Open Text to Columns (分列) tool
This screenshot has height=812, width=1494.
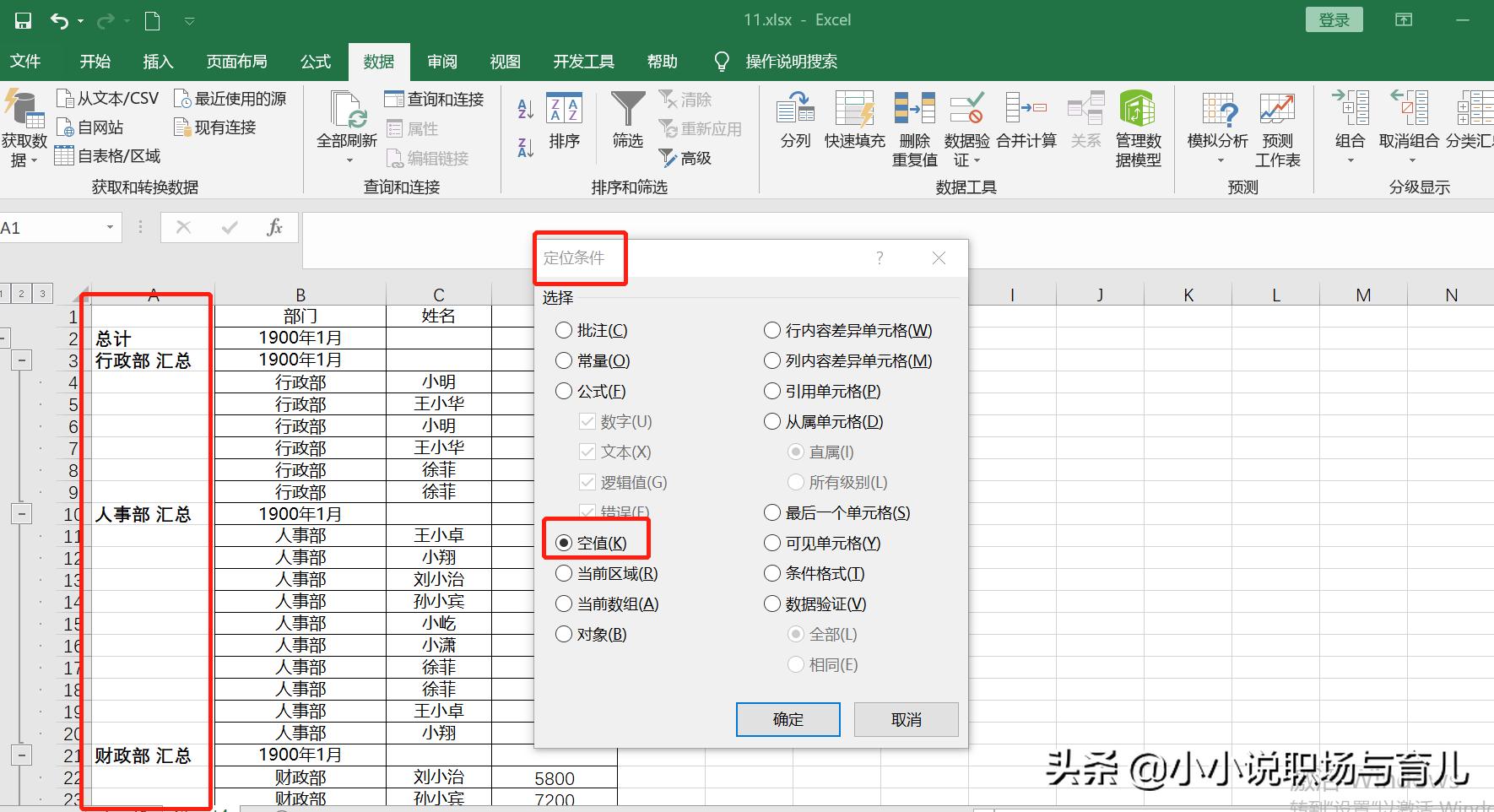[x=793, y=122]
